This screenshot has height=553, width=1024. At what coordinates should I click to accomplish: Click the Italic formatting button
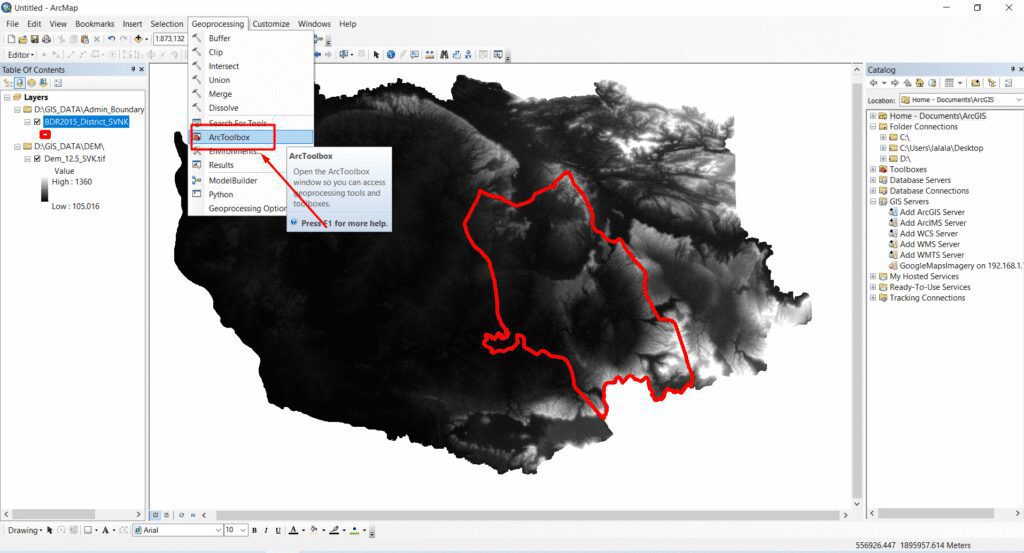(266, 530)
